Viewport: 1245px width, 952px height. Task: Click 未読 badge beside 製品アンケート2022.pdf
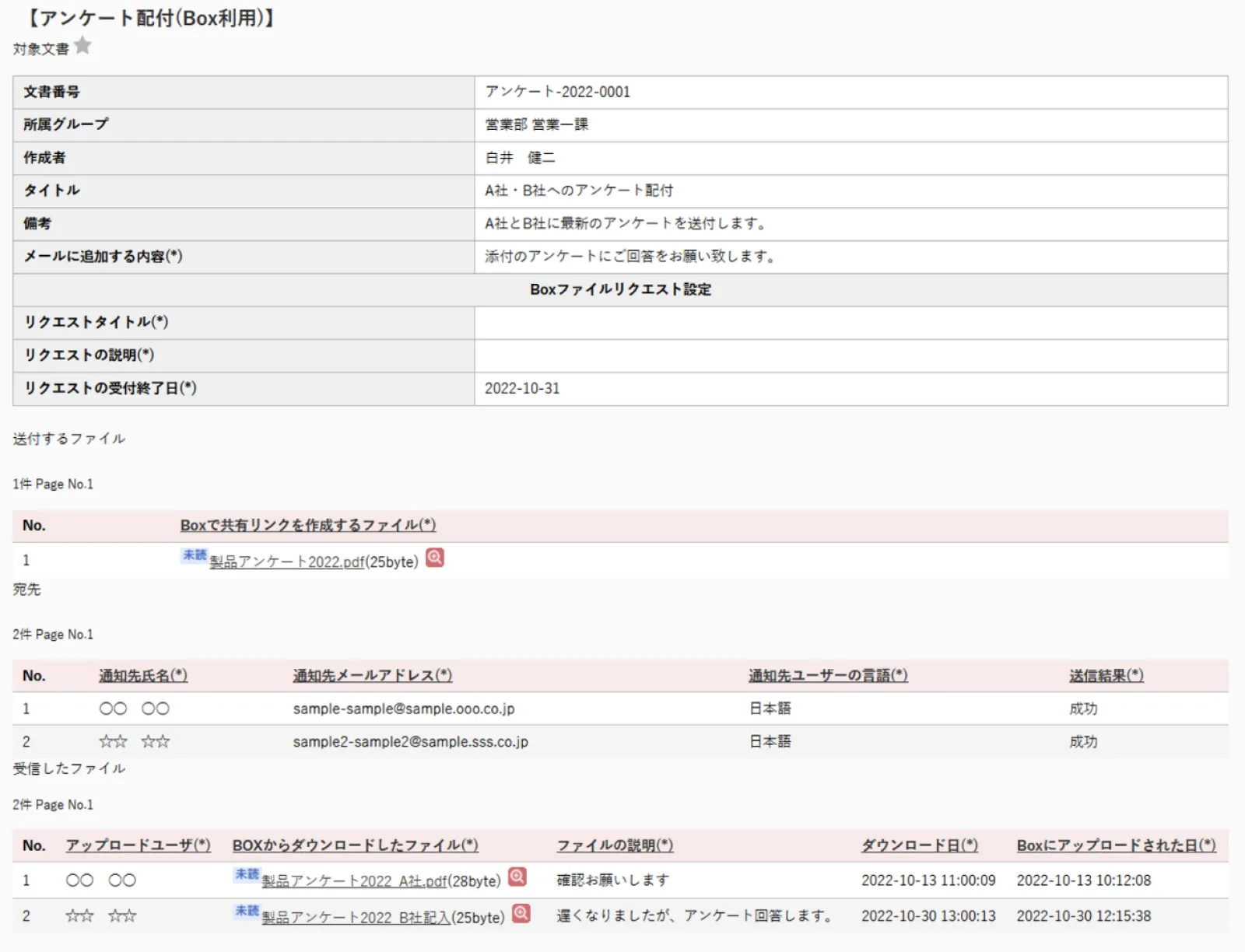(195, 555)
